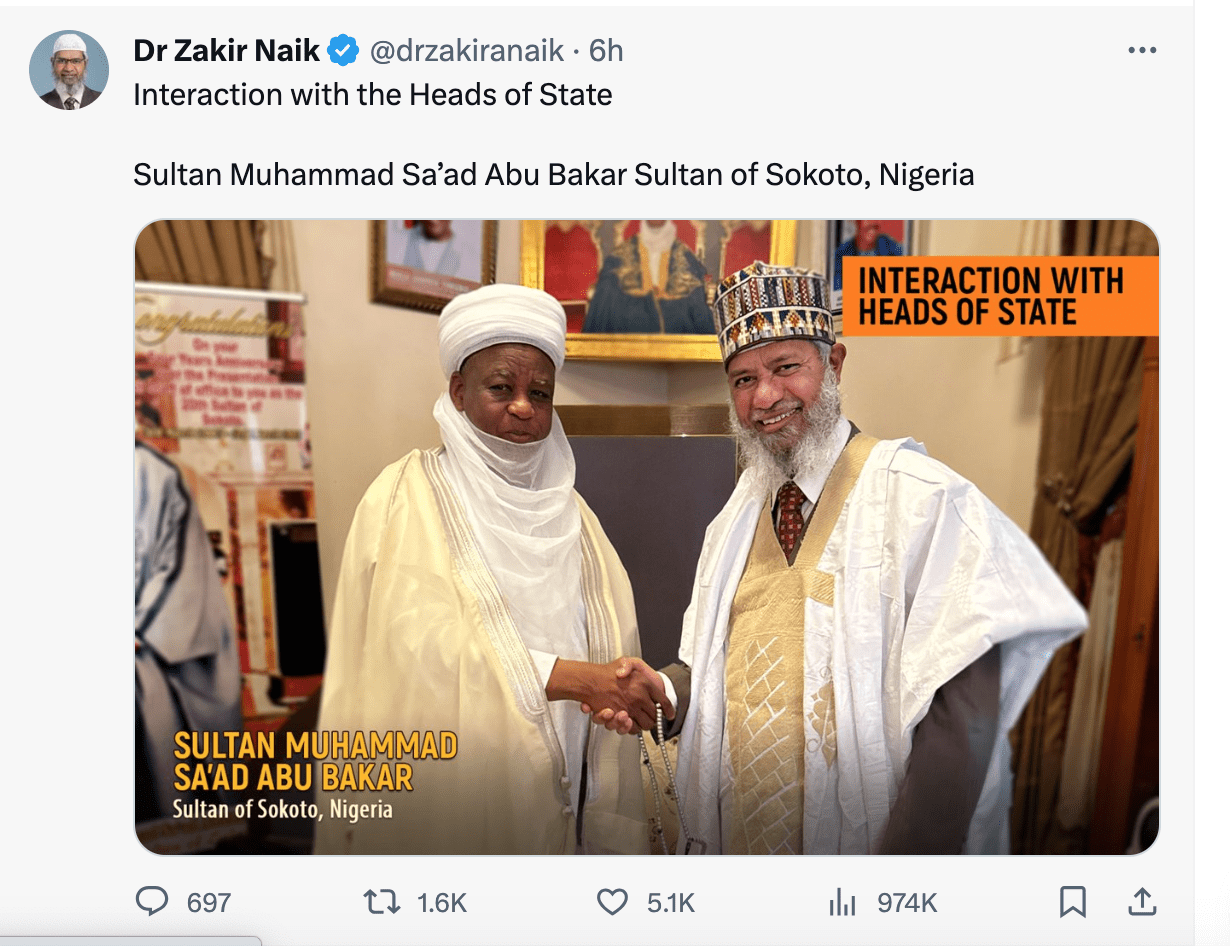Open Dr Zakir Naik's profile avatar

(69, 70)
